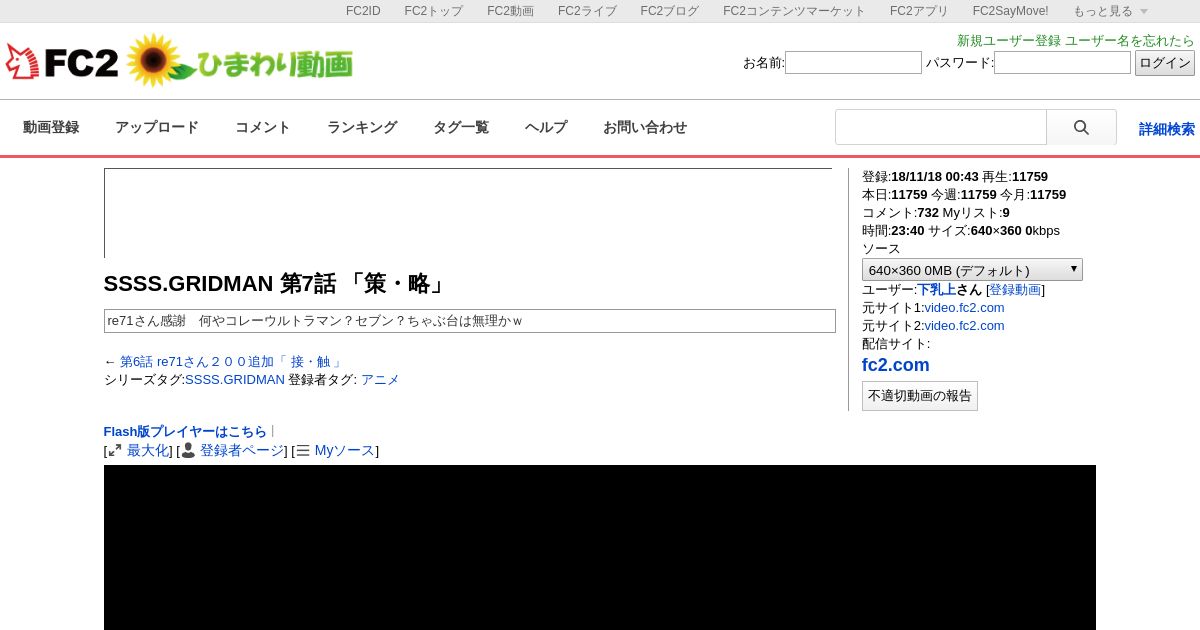Expand the もっと見る arrow in top bar
Screen dimensions: 1200x630
click(1144, 11)
